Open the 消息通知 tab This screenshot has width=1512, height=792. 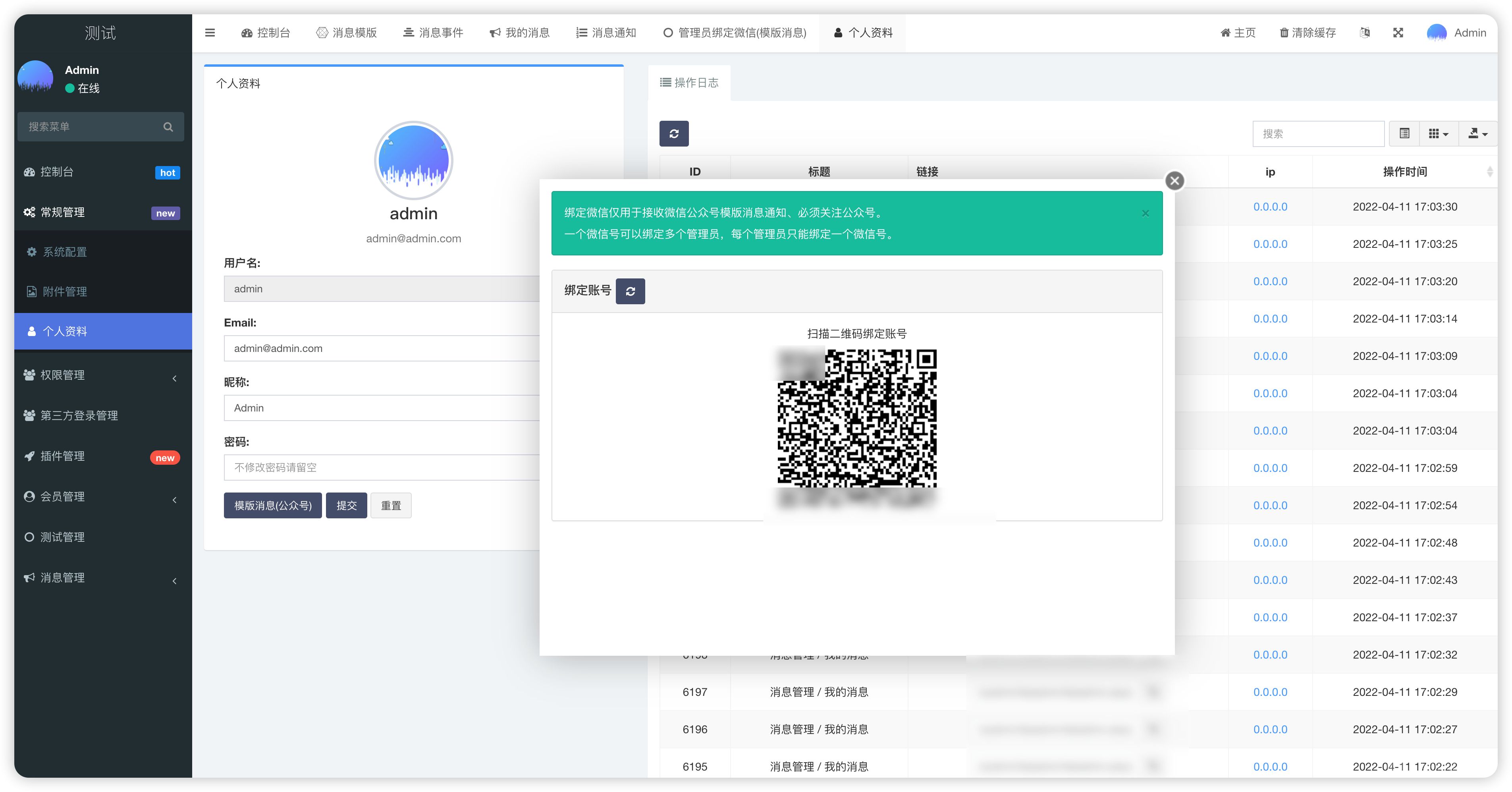coord(606,33)
